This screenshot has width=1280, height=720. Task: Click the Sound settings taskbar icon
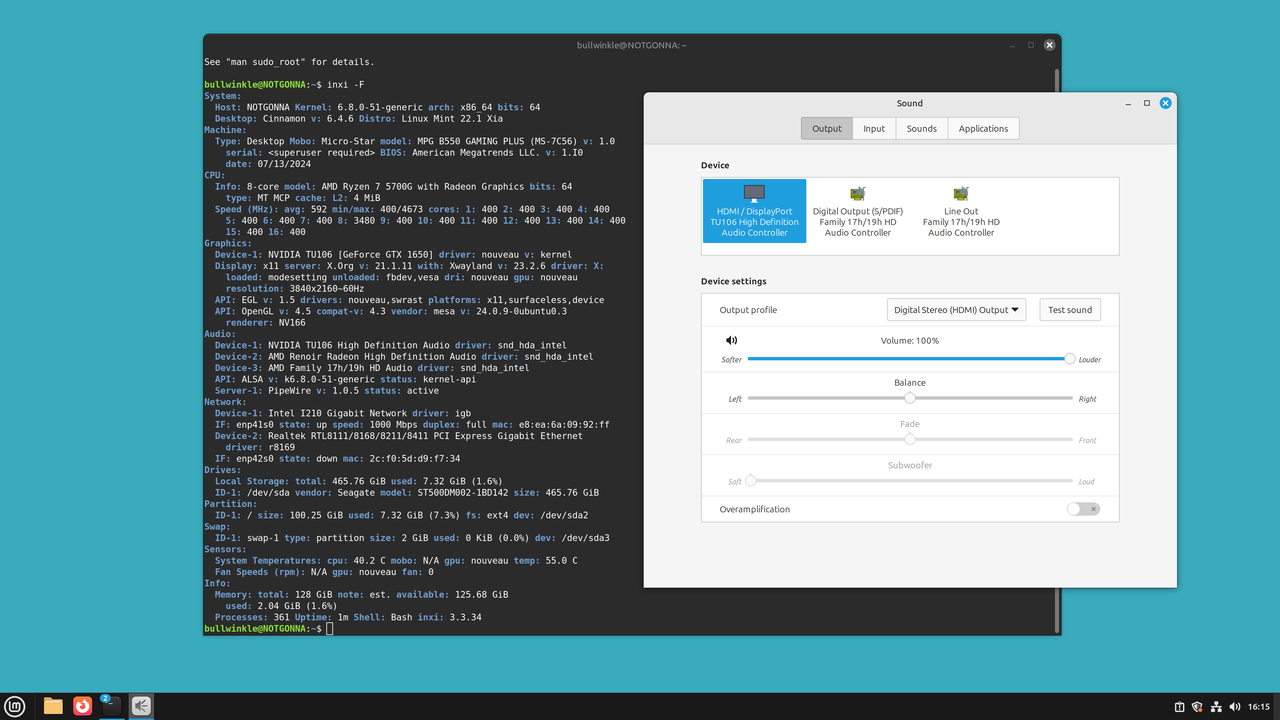tap(141, 706)
